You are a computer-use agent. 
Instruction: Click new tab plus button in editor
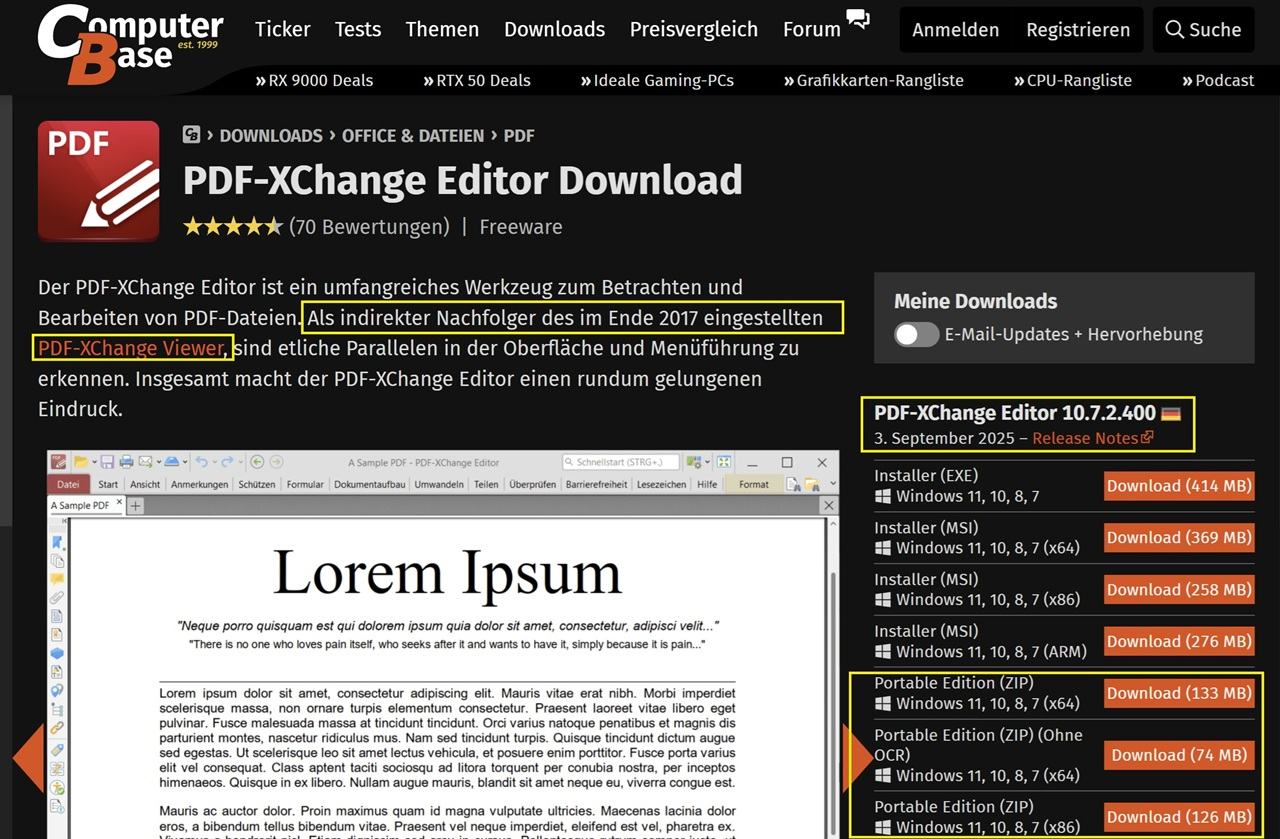coord(135,506)
